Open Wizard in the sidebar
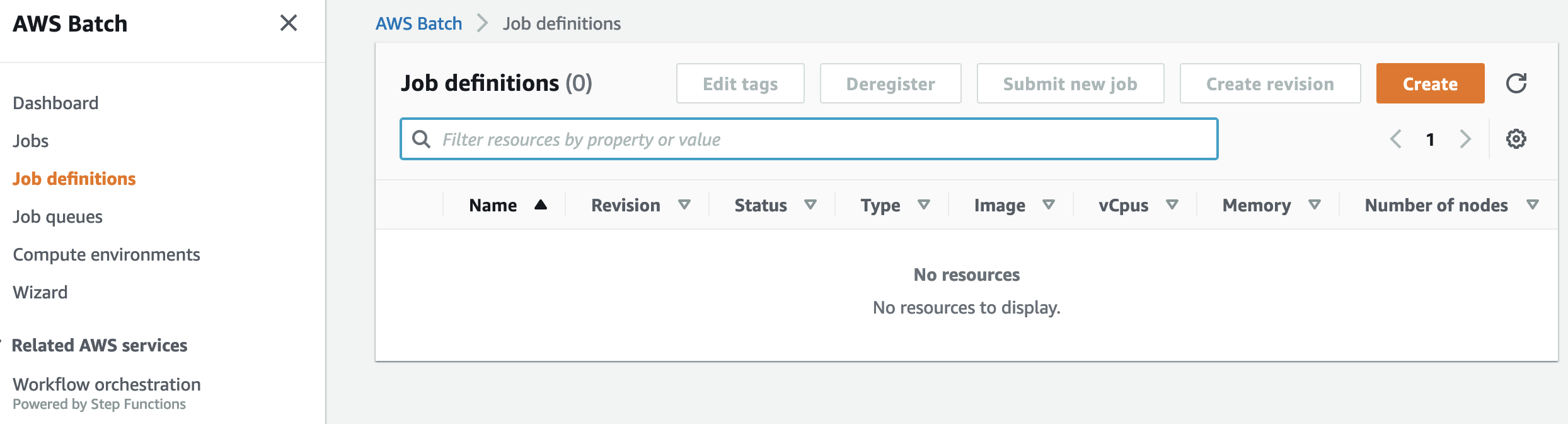 [x=40, y=292]
